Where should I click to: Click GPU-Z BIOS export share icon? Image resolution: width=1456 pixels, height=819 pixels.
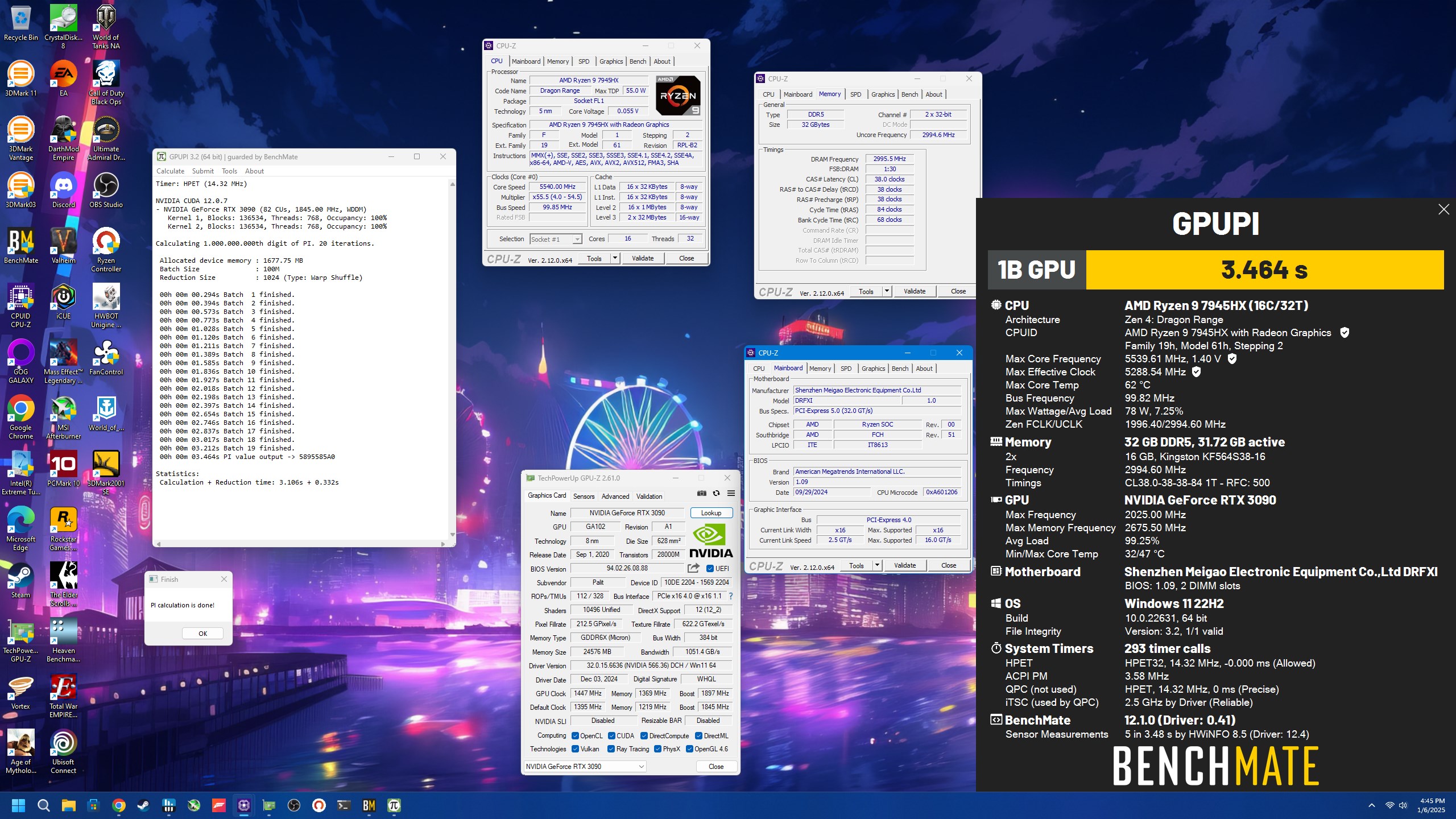point(693,568)
